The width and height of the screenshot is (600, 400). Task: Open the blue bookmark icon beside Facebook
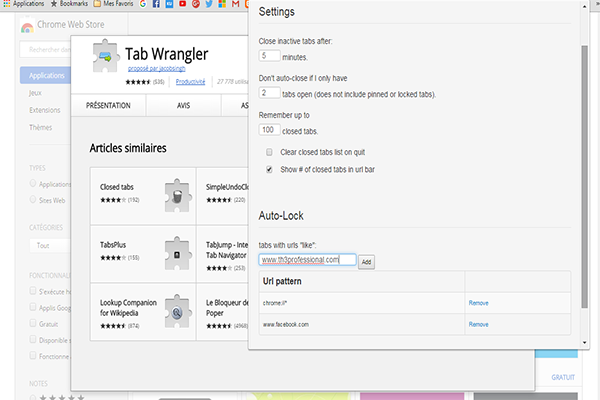(170, 4)
